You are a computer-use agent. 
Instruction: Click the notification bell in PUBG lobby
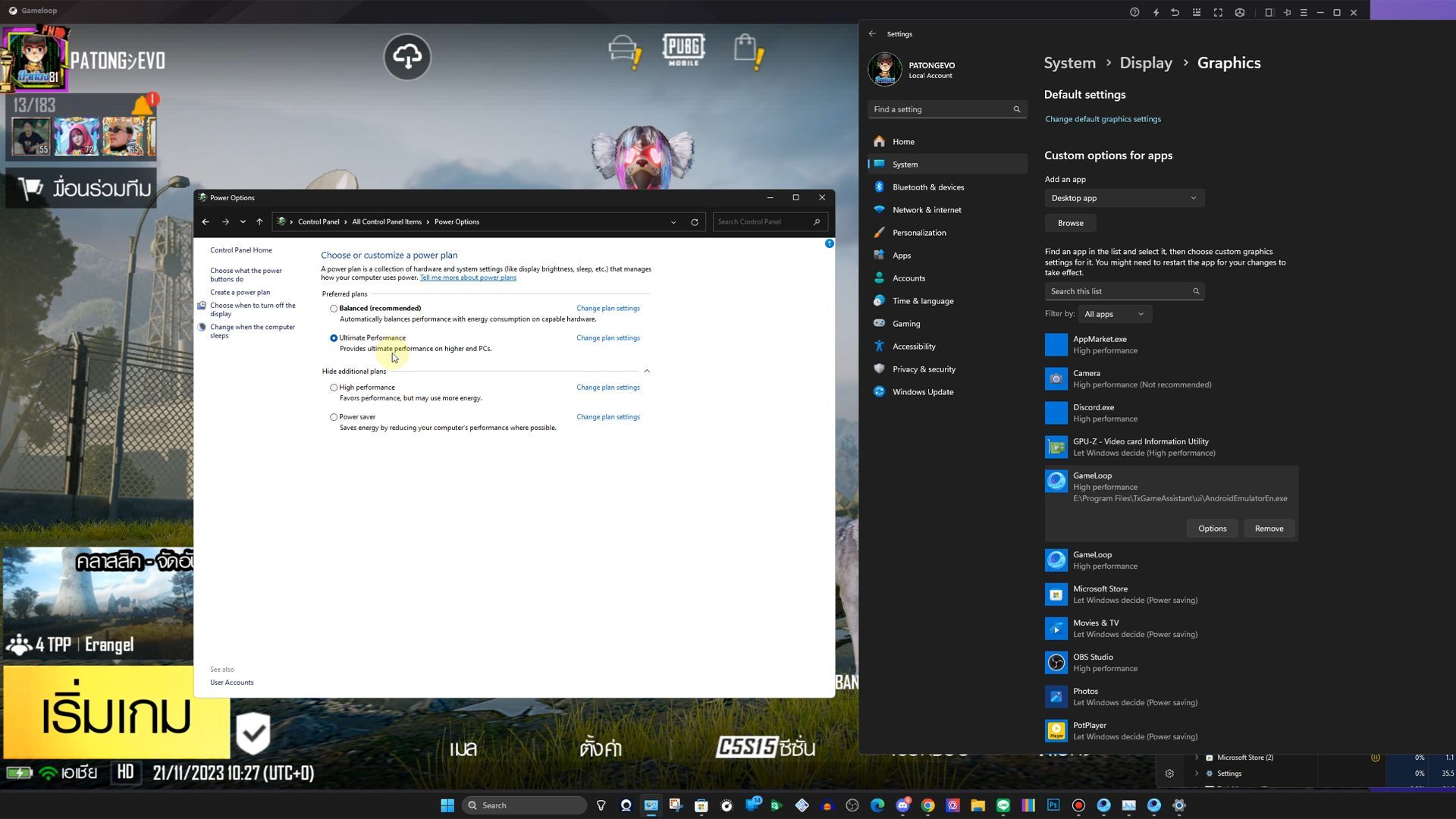pyautogui.click(x=143, y=104)
